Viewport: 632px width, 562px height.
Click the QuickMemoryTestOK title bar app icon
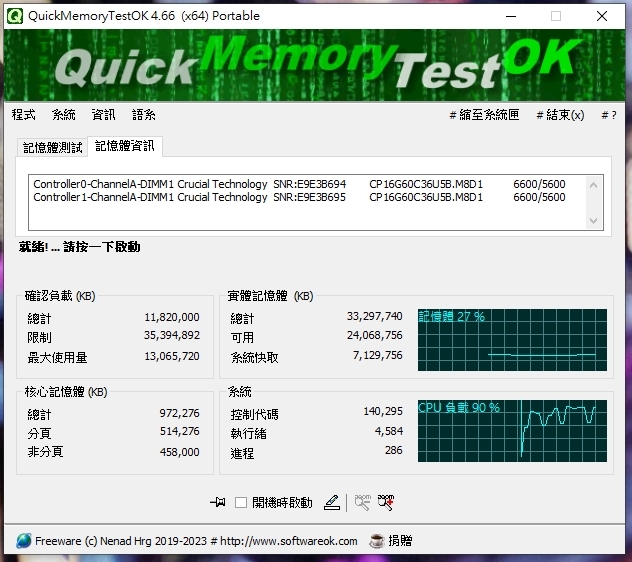(x=15, y=16)
